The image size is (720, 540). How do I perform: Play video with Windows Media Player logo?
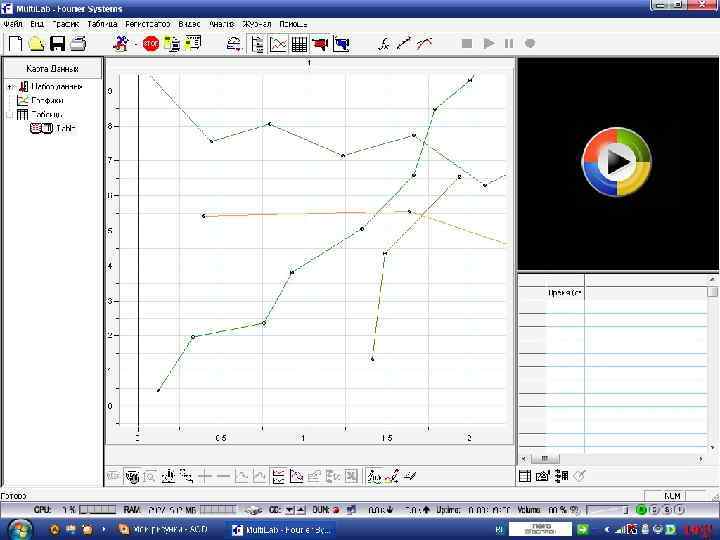pos(617,162)
